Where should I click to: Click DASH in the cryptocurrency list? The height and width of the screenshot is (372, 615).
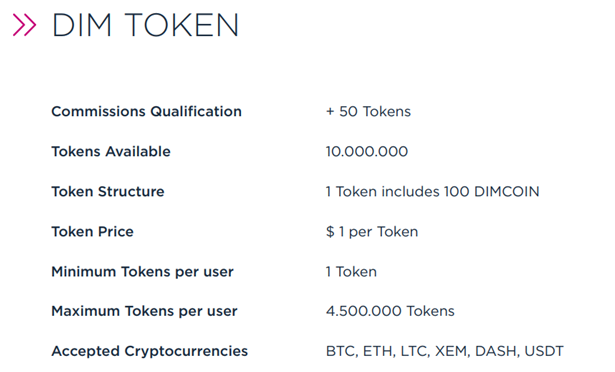tap(496, 351)
